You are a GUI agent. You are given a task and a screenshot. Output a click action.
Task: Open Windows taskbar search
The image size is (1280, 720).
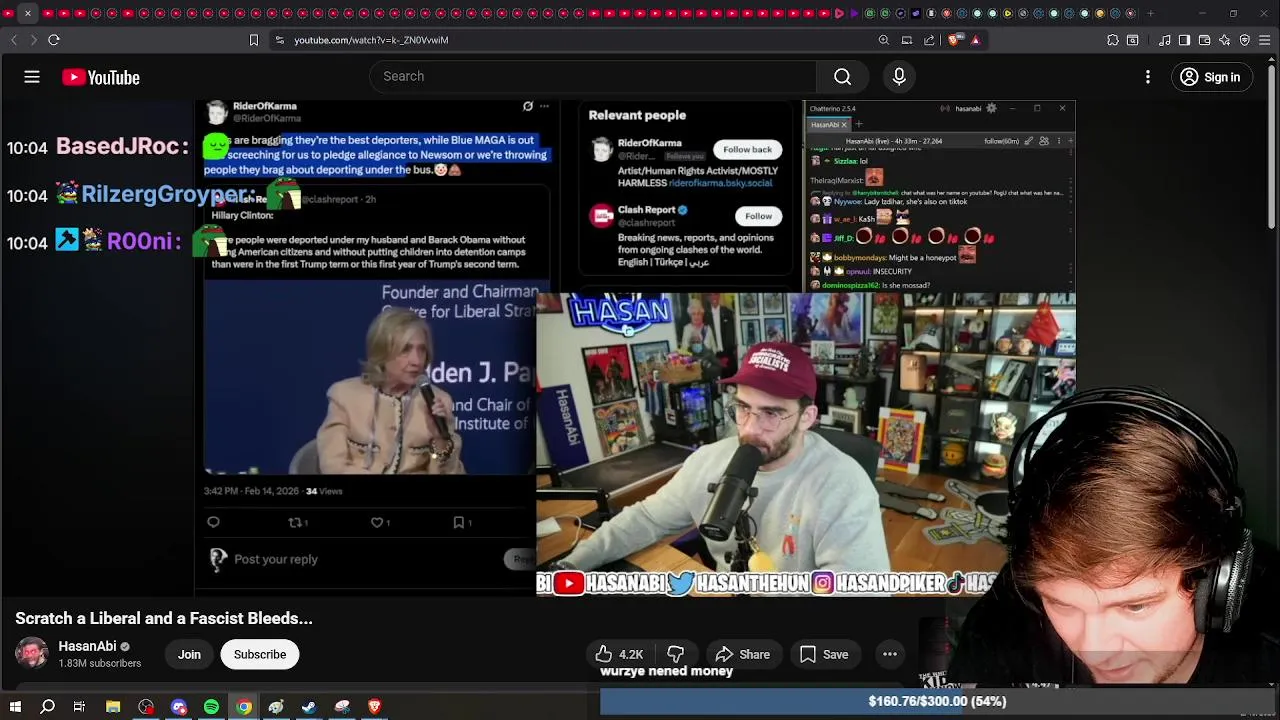(x=47, y=707)
